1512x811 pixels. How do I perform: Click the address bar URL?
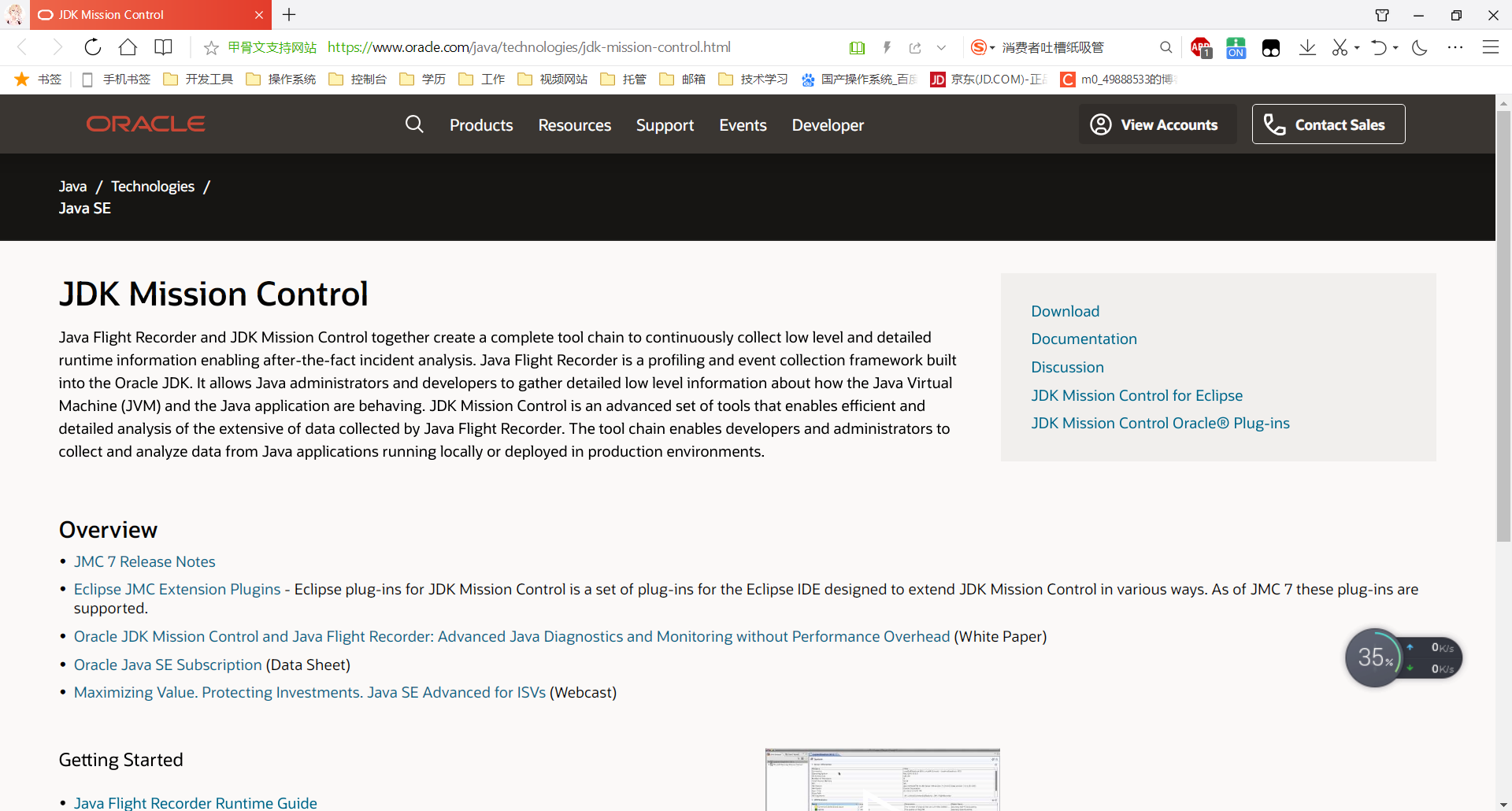pyautogui.click(x=529, y=46)
